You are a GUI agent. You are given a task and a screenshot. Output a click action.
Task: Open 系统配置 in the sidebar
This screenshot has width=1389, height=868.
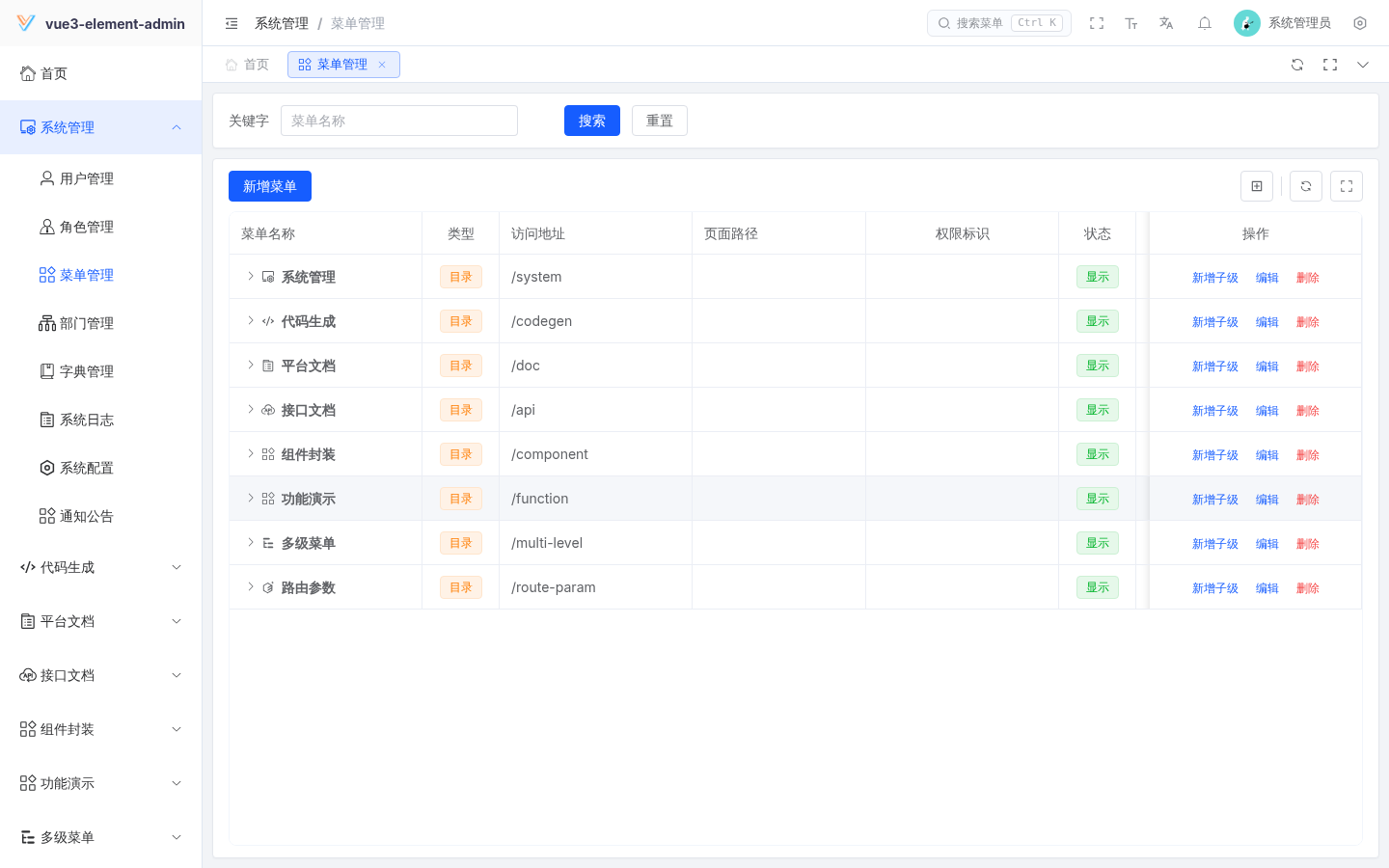pyautogui.click(x=101, y=468)
